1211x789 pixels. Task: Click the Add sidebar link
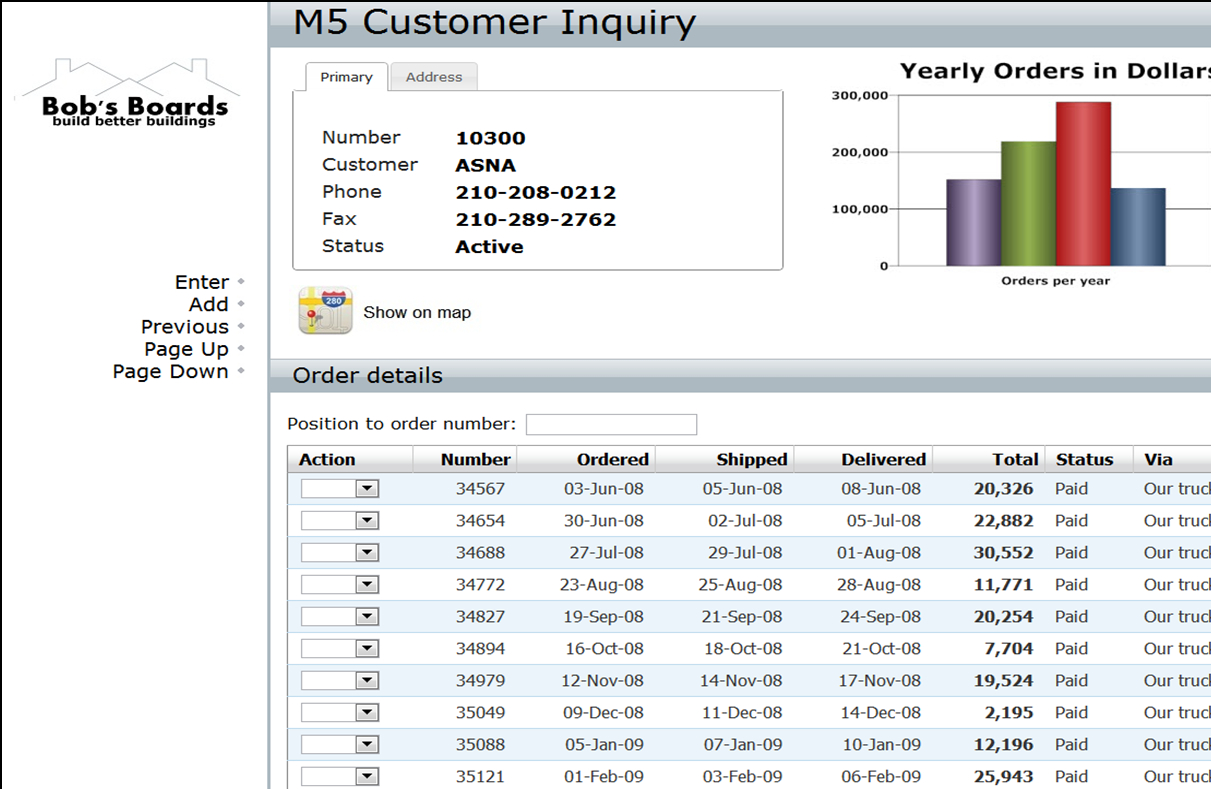coord(209,304)
